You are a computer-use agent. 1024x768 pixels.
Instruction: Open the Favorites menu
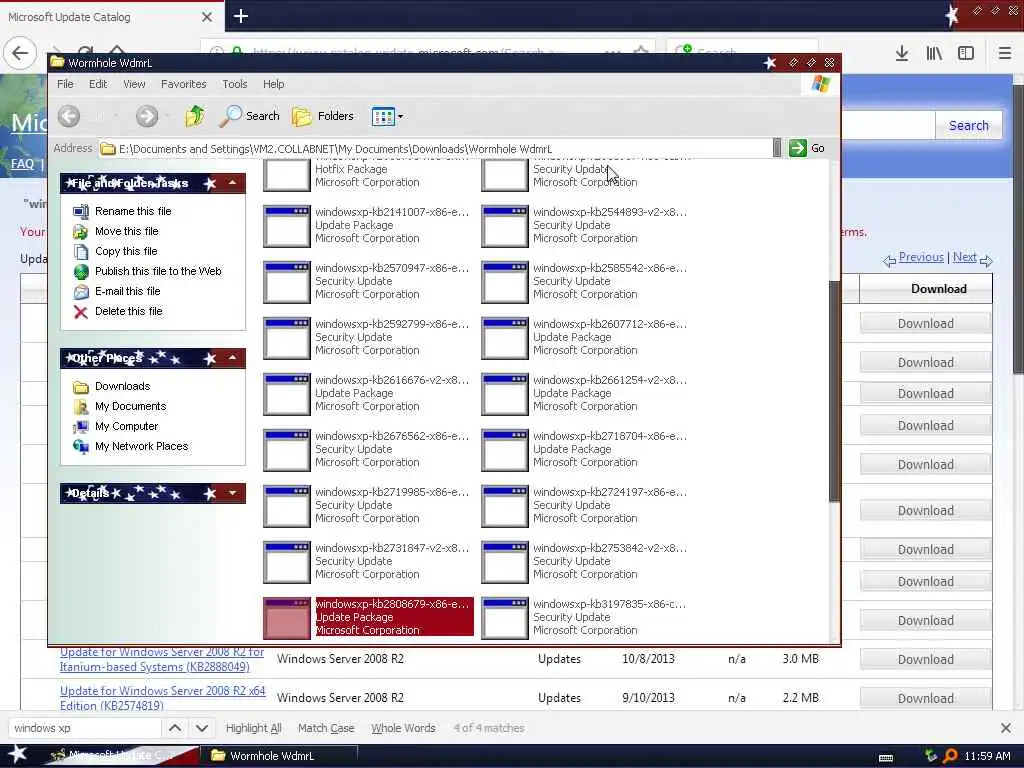tap(184, 84)
